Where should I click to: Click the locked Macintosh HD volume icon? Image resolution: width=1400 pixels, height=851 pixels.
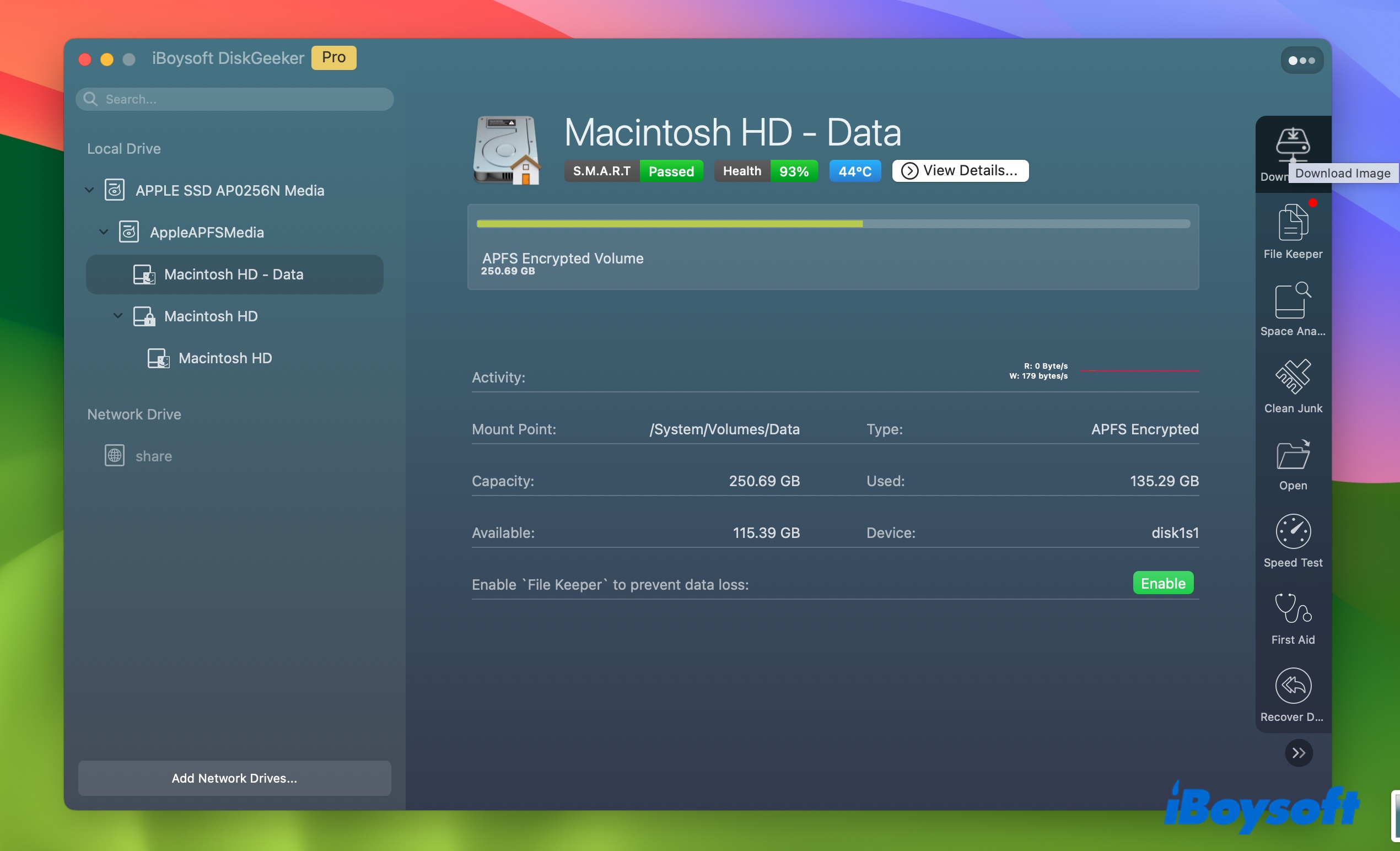tap(144, 316)
